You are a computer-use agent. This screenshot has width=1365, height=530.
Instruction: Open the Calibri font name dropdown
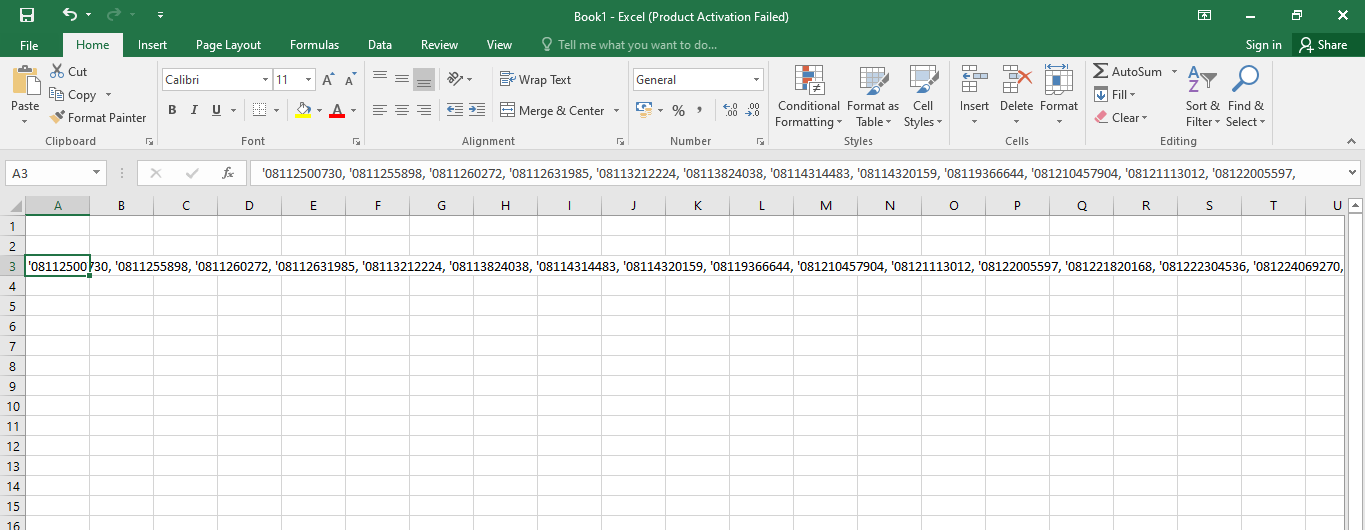(265, 80)
